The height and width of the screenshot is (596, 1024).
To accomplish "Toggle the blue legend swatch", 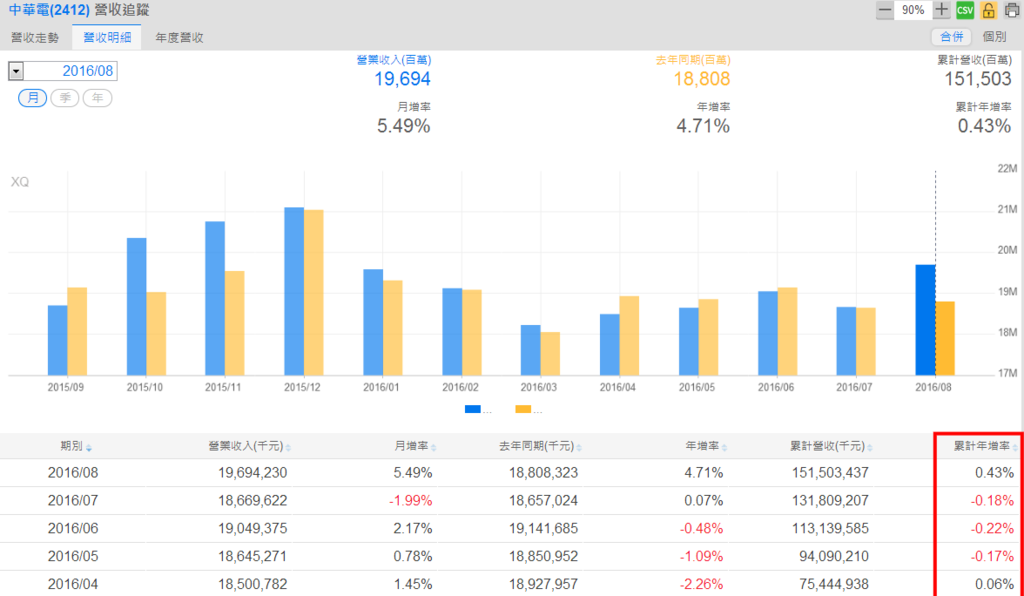I will point(473,409).
